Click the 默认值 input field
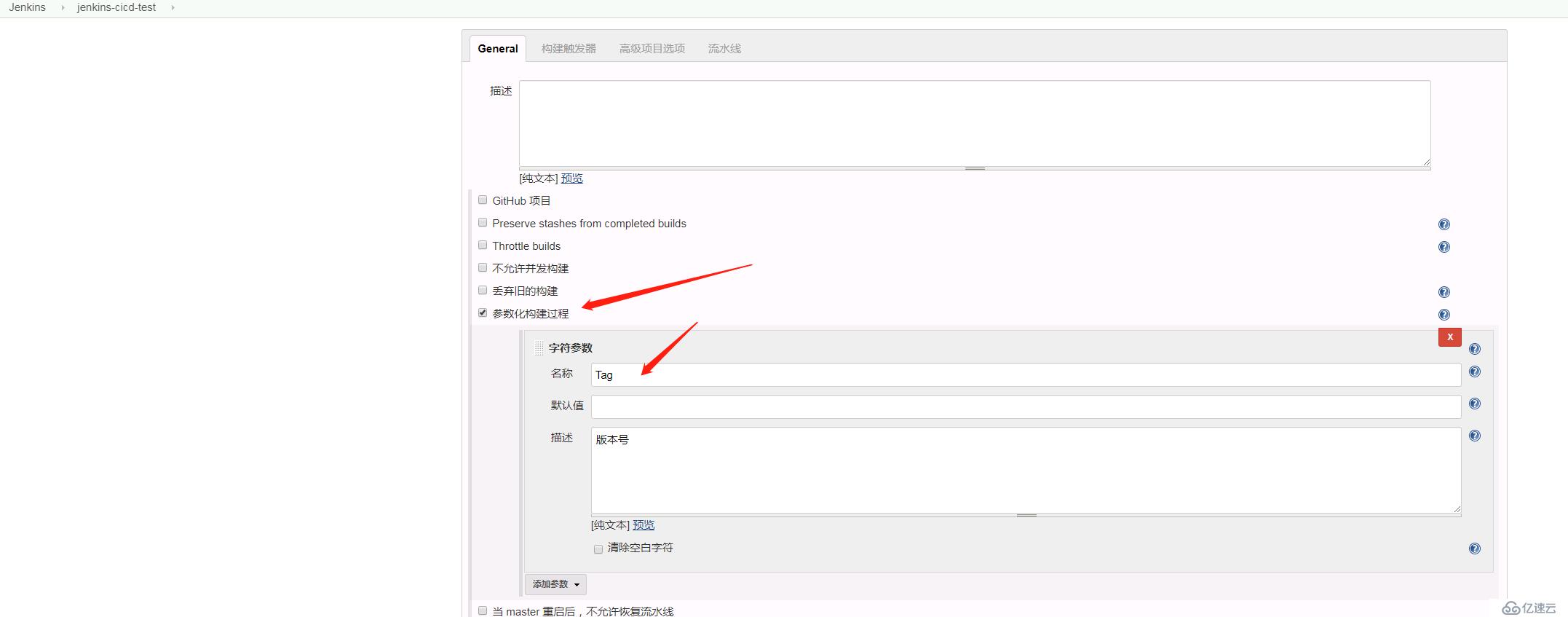Image resolution: width=1568 pixels, height=617 pixels. coord(1026,406)
